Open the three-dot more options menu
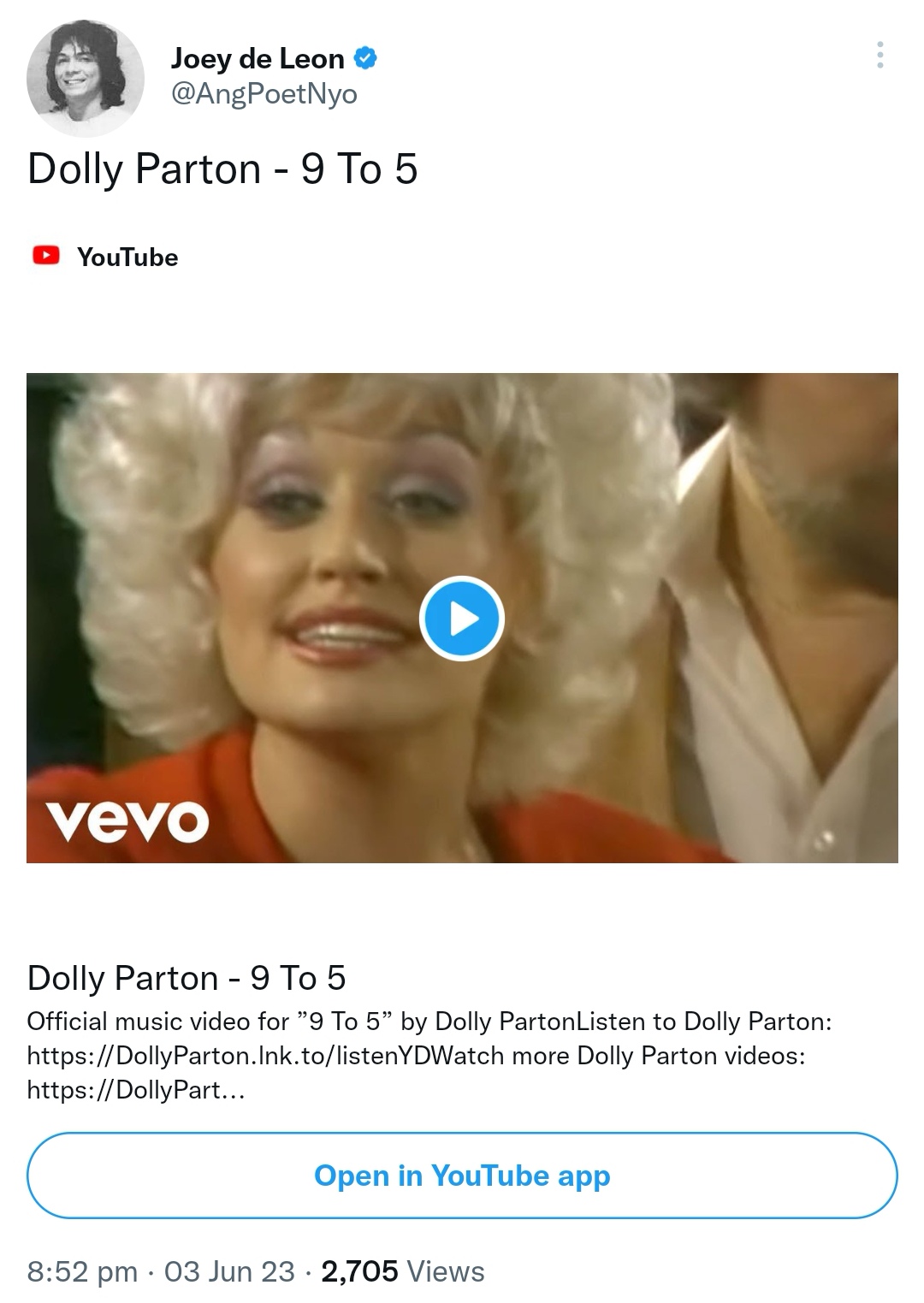The width and height of the screenshot is (924, 1303). click(x=880, y=55)
